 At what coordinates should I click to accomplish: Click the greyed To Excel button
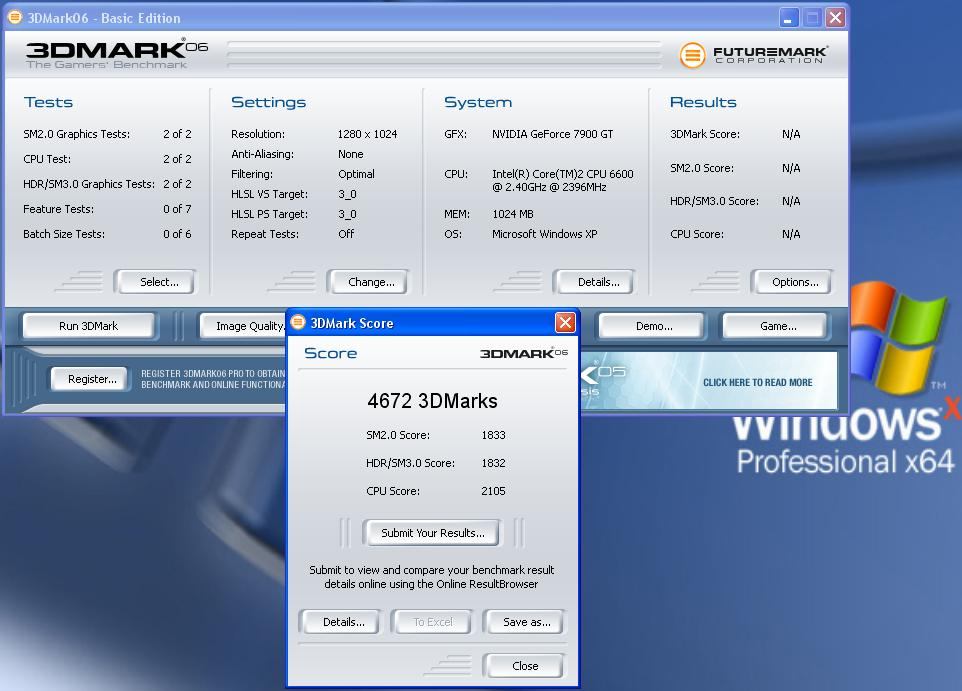tap(433, 622)
